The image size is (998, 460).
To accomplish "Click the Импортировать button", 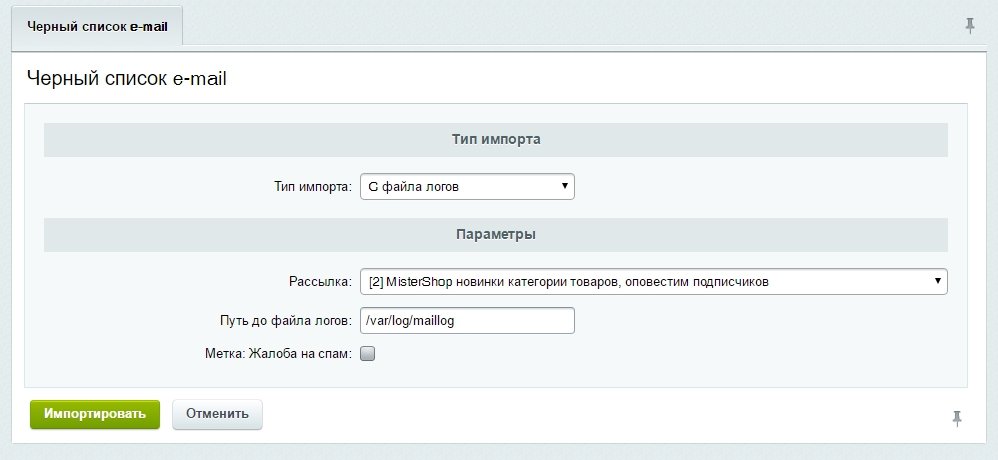I will point(95,414).
